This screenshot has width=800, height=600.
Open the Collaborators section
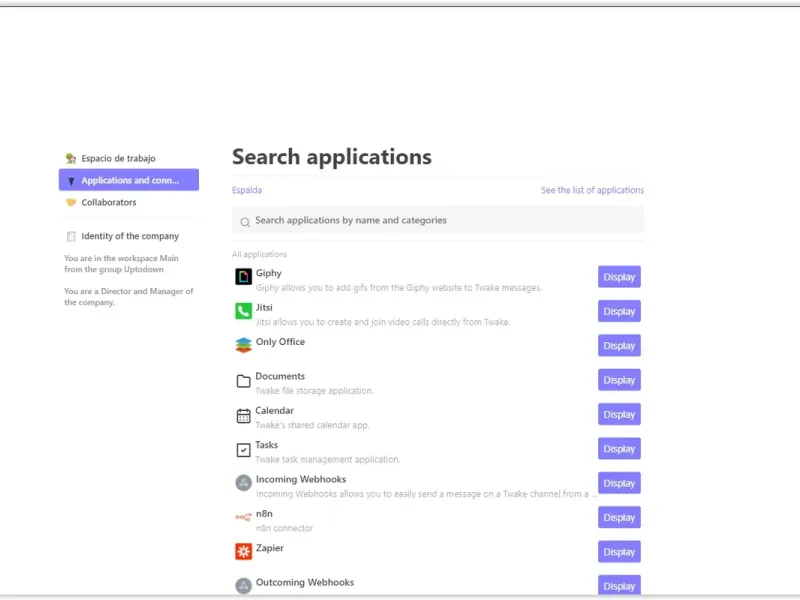(108, 202)
